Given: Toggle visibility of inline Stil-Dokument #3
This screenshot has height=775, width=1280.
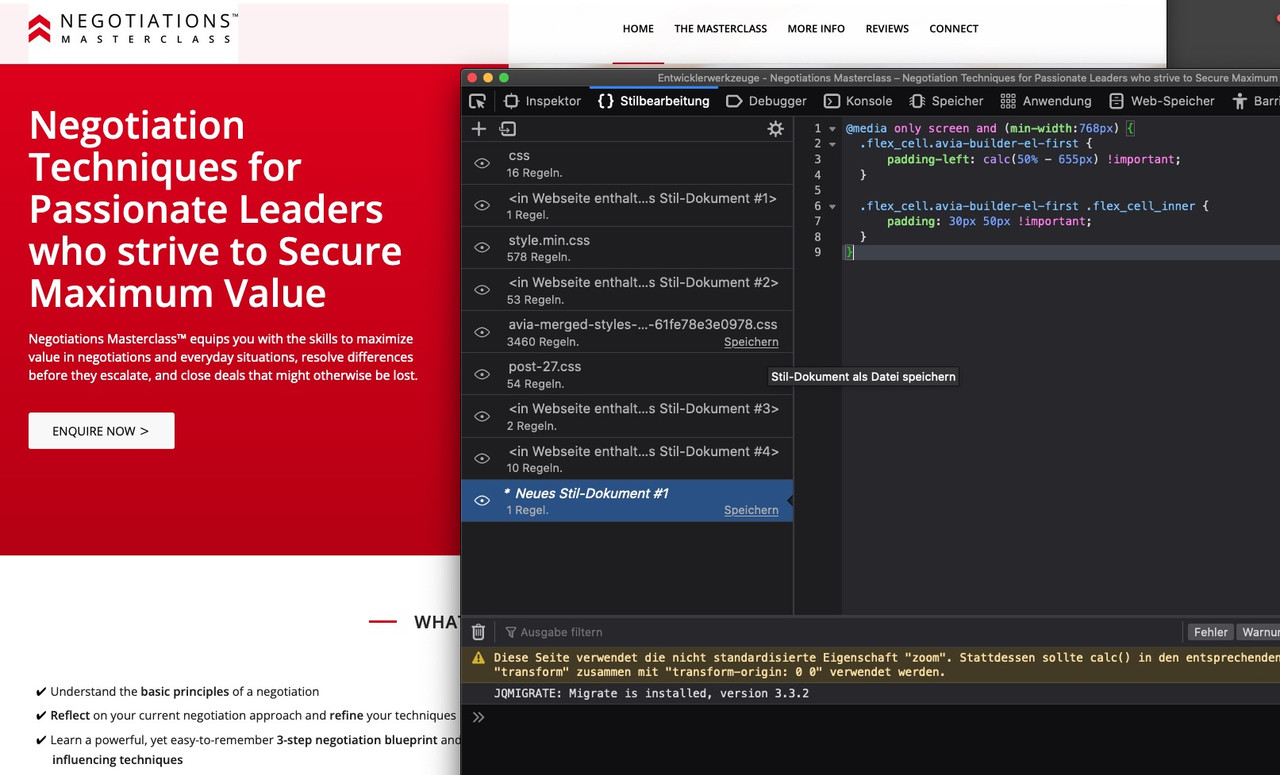Looking at the screenshot, I should (x=482, y=416).
